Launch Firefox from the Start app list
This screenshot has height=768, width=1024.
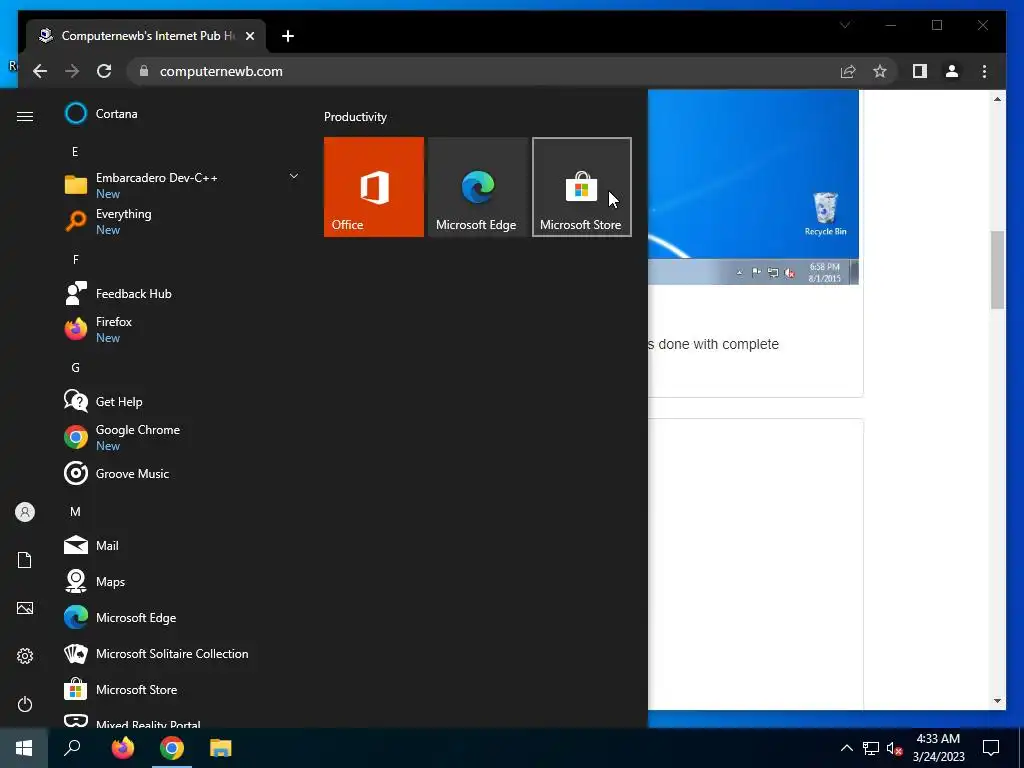coord(180,329)
